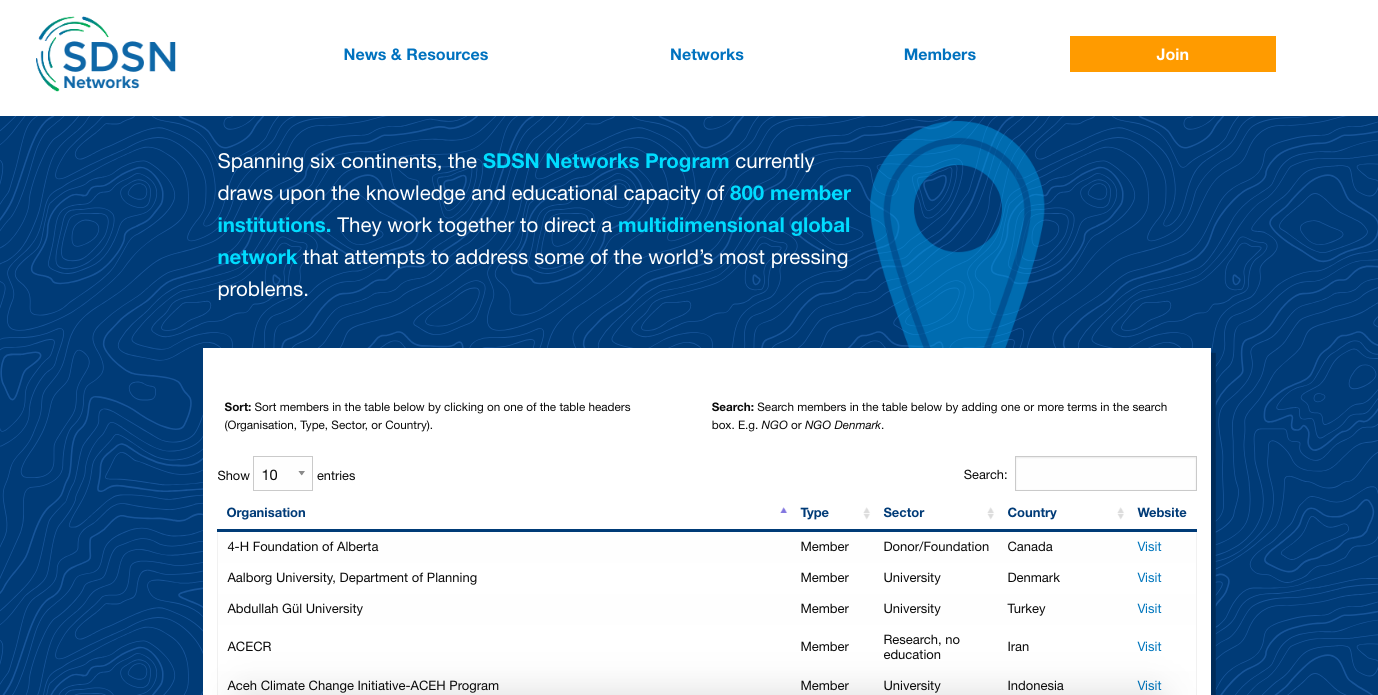Select Aalborg University, Department of Planning
Screen dimensions: 1378x695
352,578
